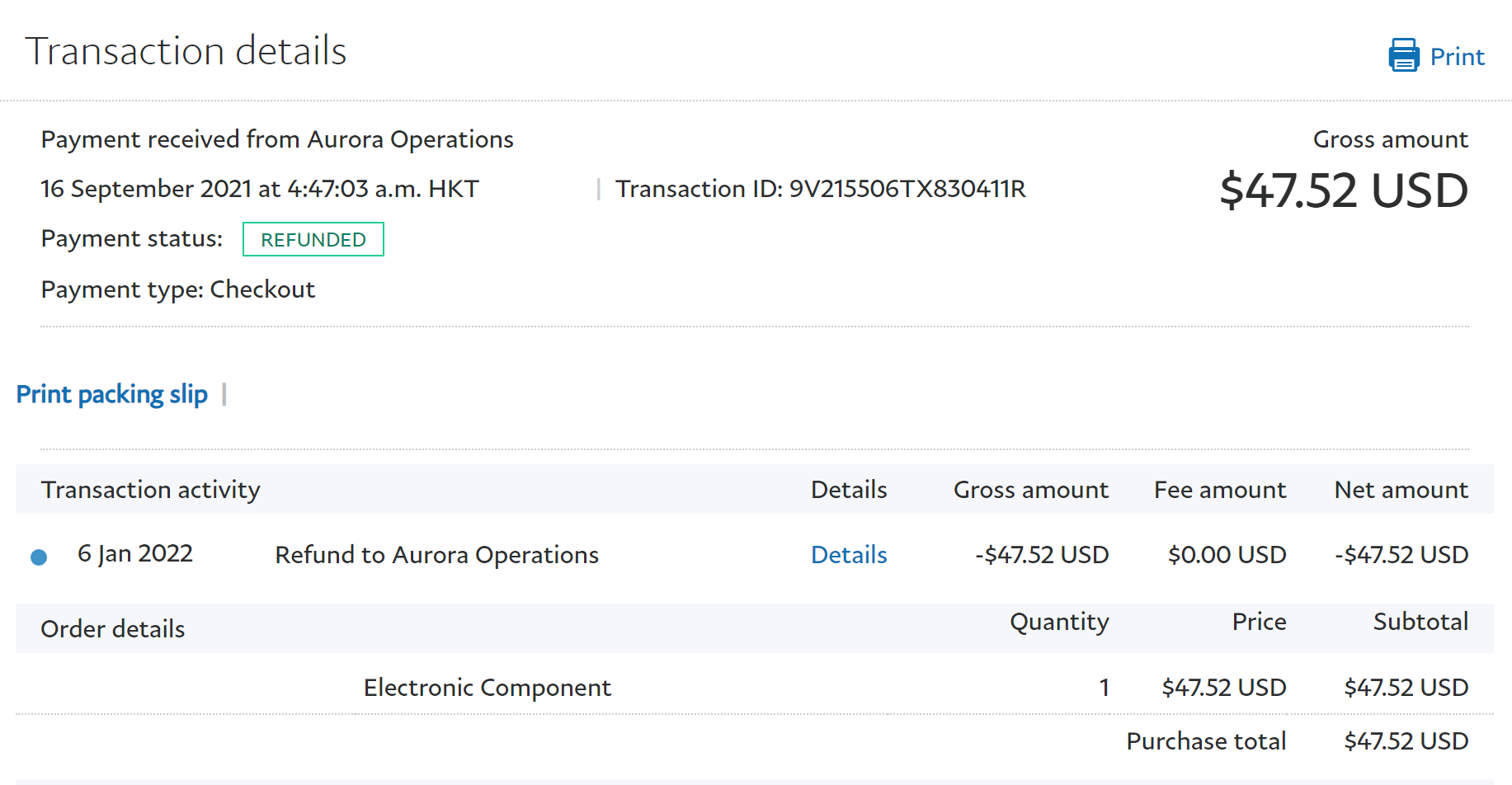This screenshot has width=1512, height=785.
Task: Click the 6 Jan 2022 refund date
Action: [135, 553]
